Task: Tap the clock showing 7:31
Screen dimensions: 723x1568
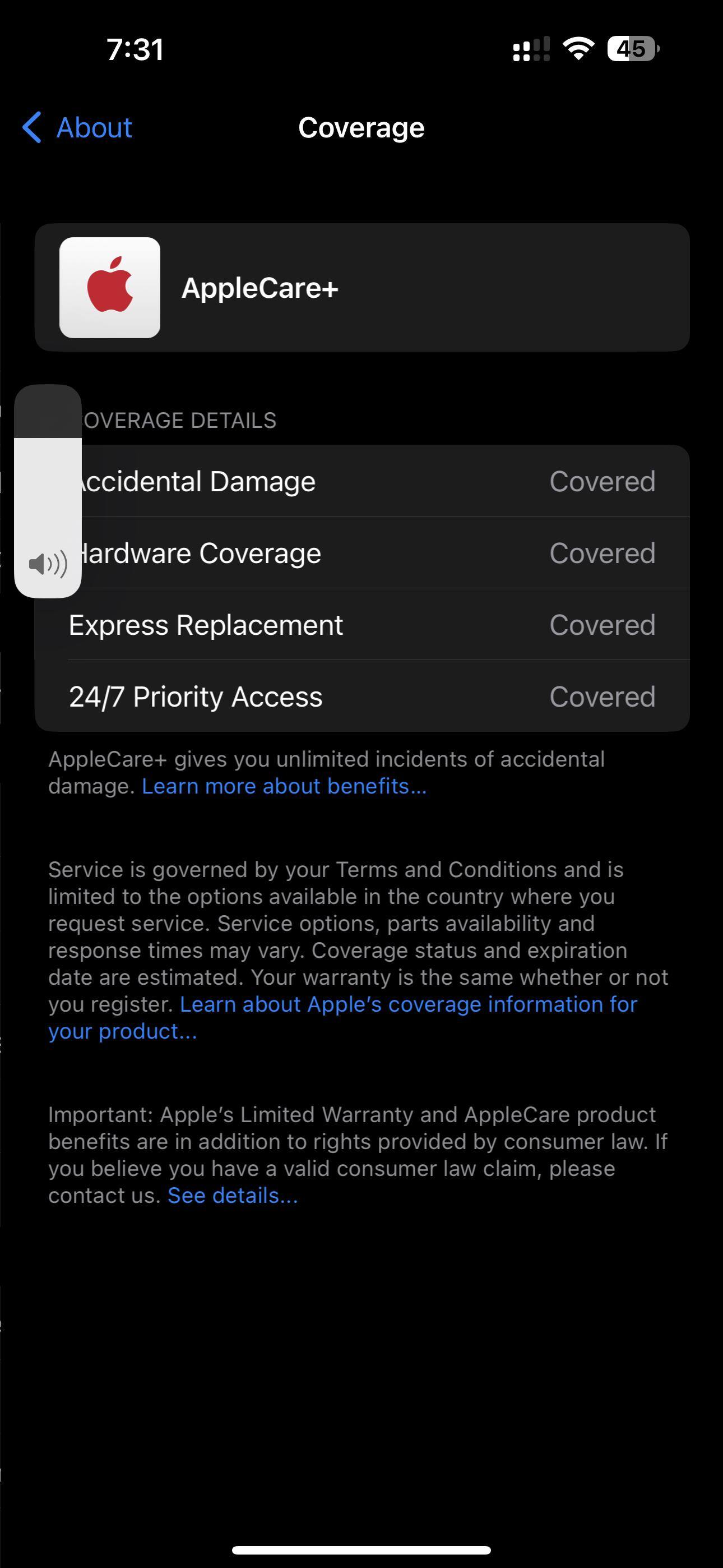Action: [135, 50]
